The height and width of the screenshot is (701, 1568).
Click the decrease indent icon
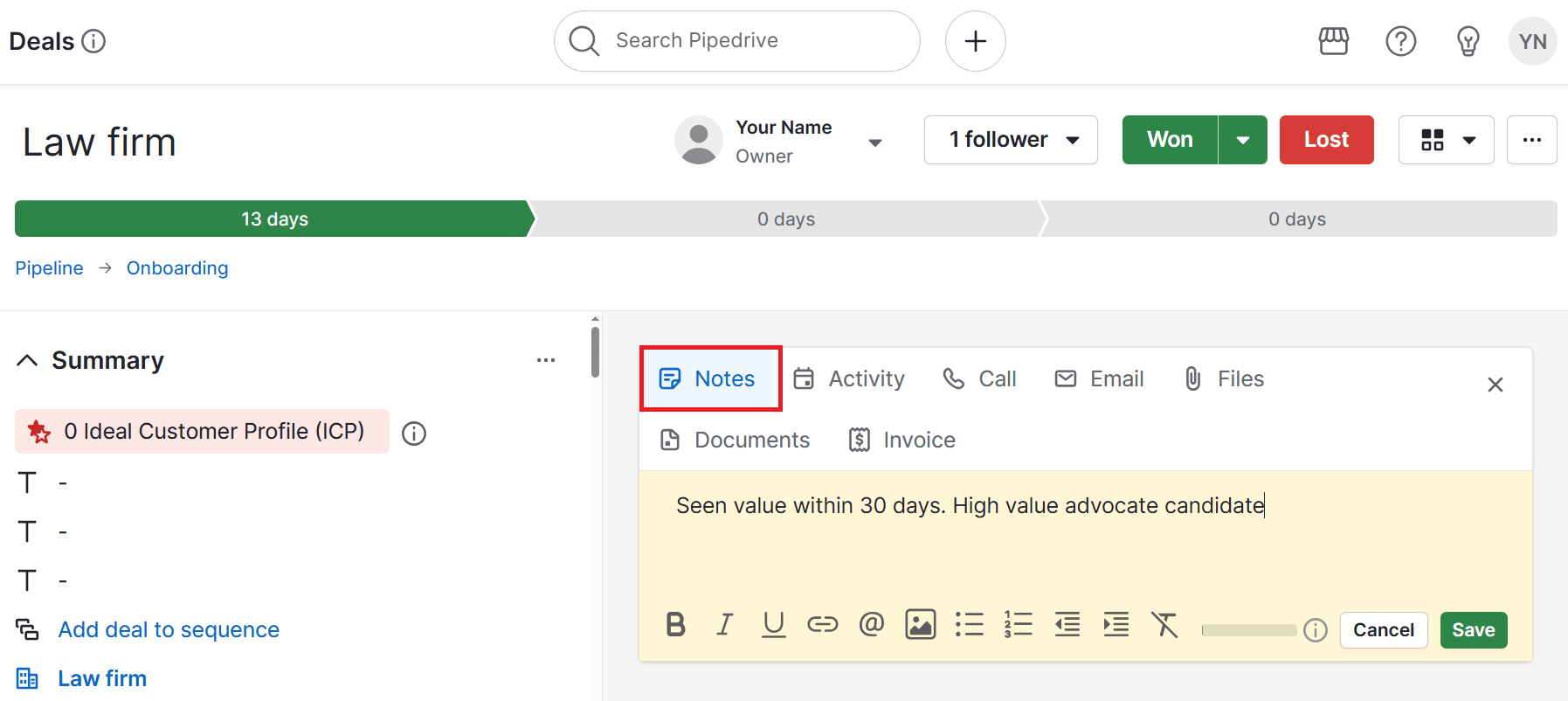click(1067, 624)
